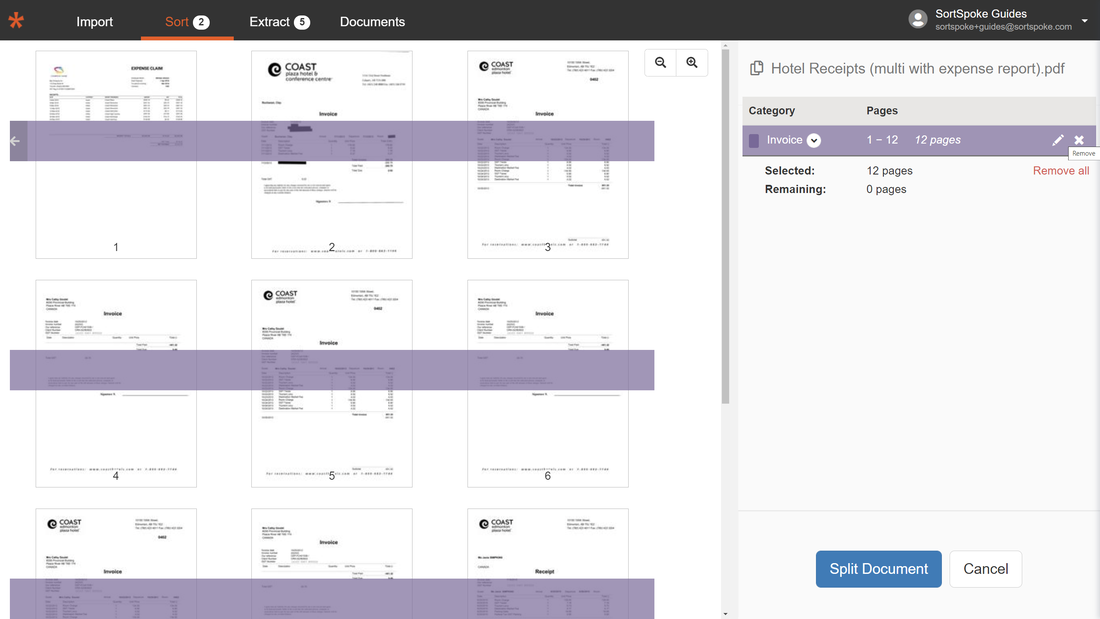Click the Split Document button
The height and width of the screenshot is (619, 1100).
coord(878,569)
